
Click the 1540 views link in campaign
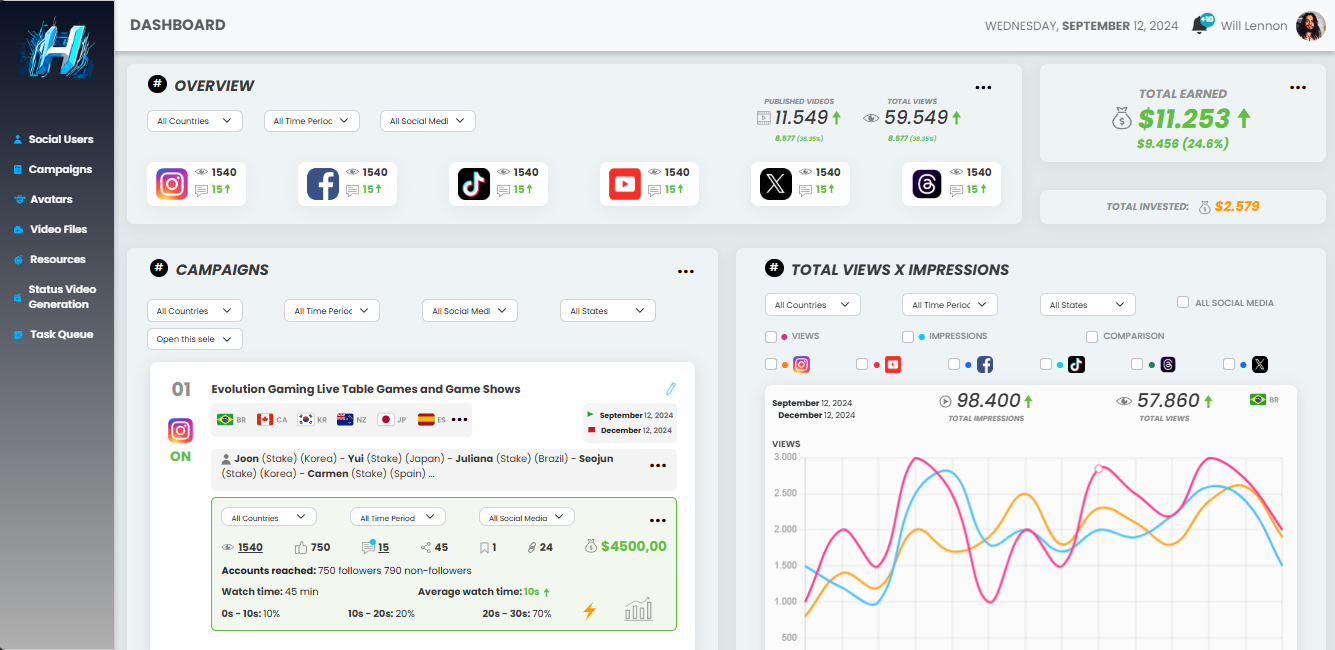point(250,547)
